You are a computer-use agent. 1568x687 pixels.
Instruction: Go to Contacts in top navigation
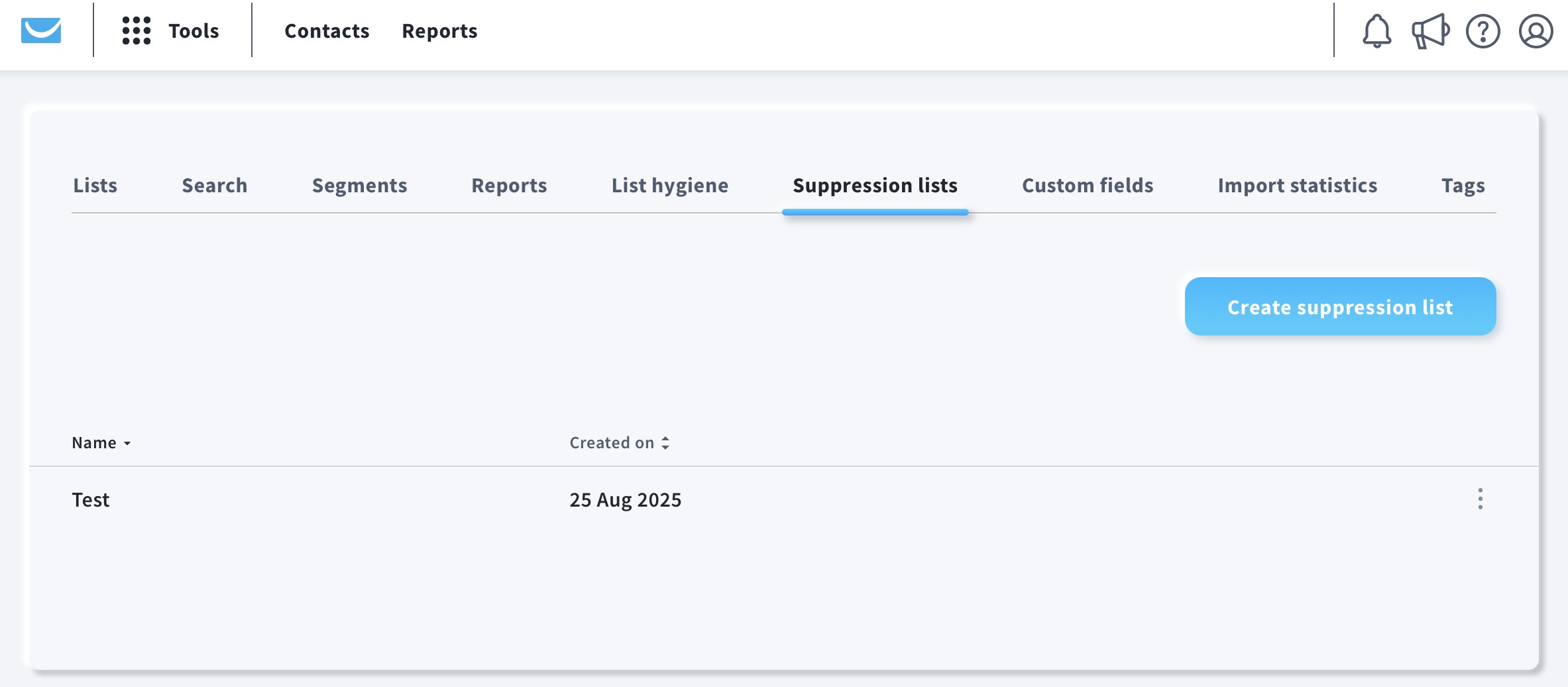coord(327,31)
